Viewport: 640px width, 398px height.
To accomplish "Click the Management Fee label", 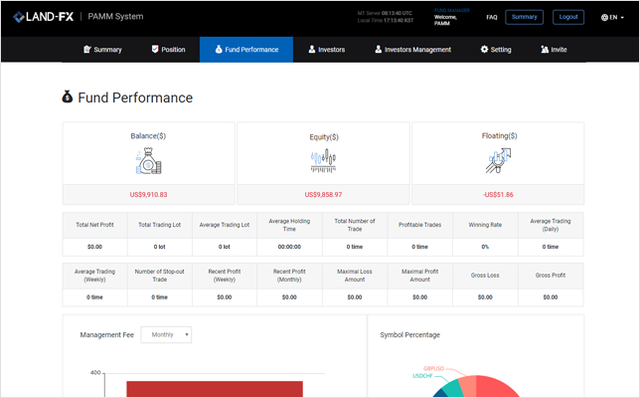I will (107, 335).
